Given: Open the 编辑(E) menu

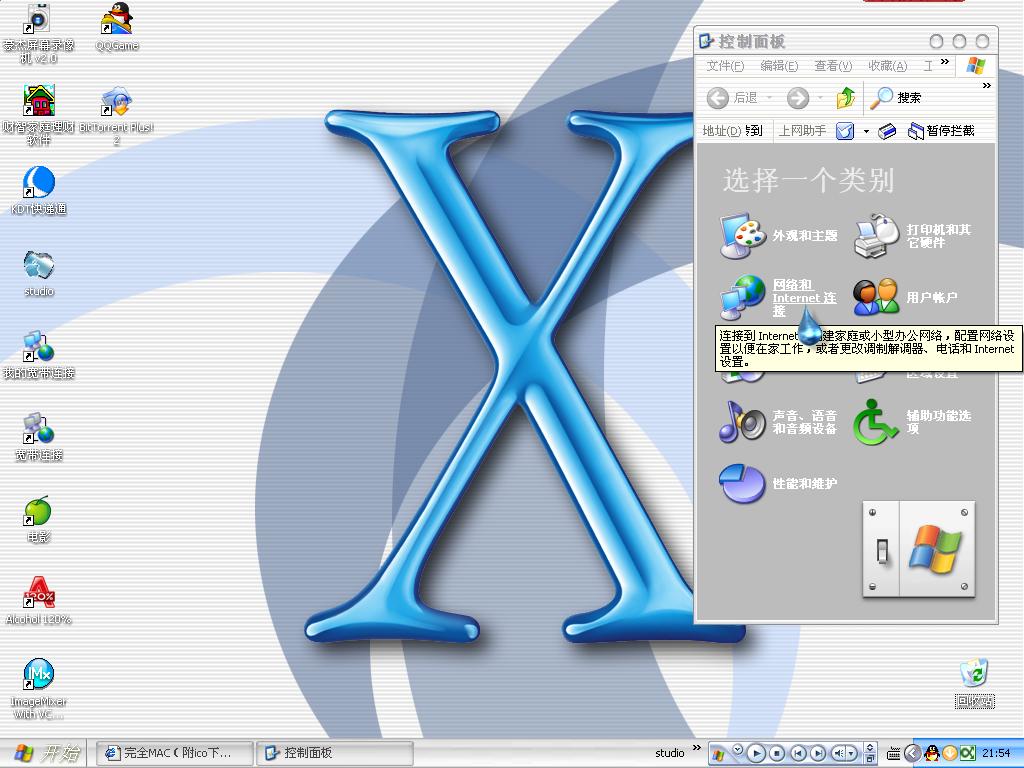Looking at the screenshot, I should (779, 66).
